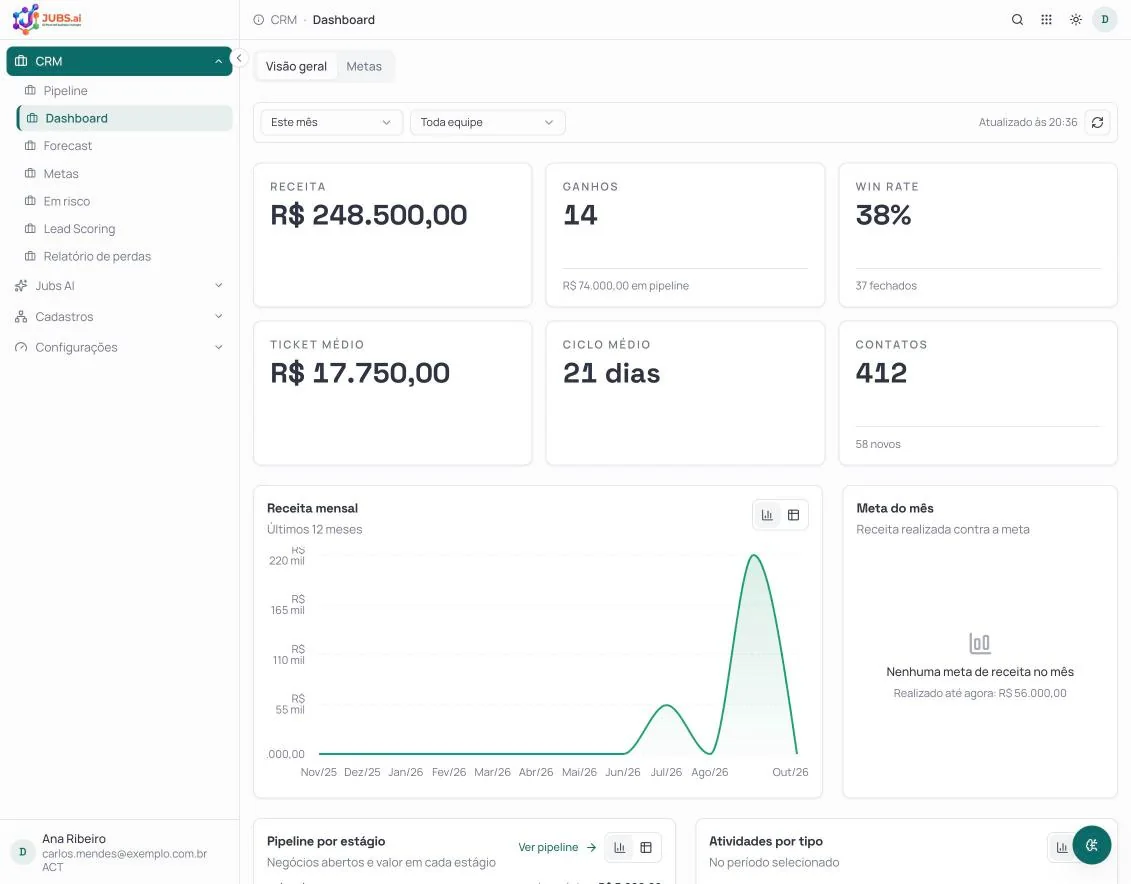The width and height of the screenshot is (1131, 884).
Task: Click the Ver pipeline link
Action: pos(557,847)
